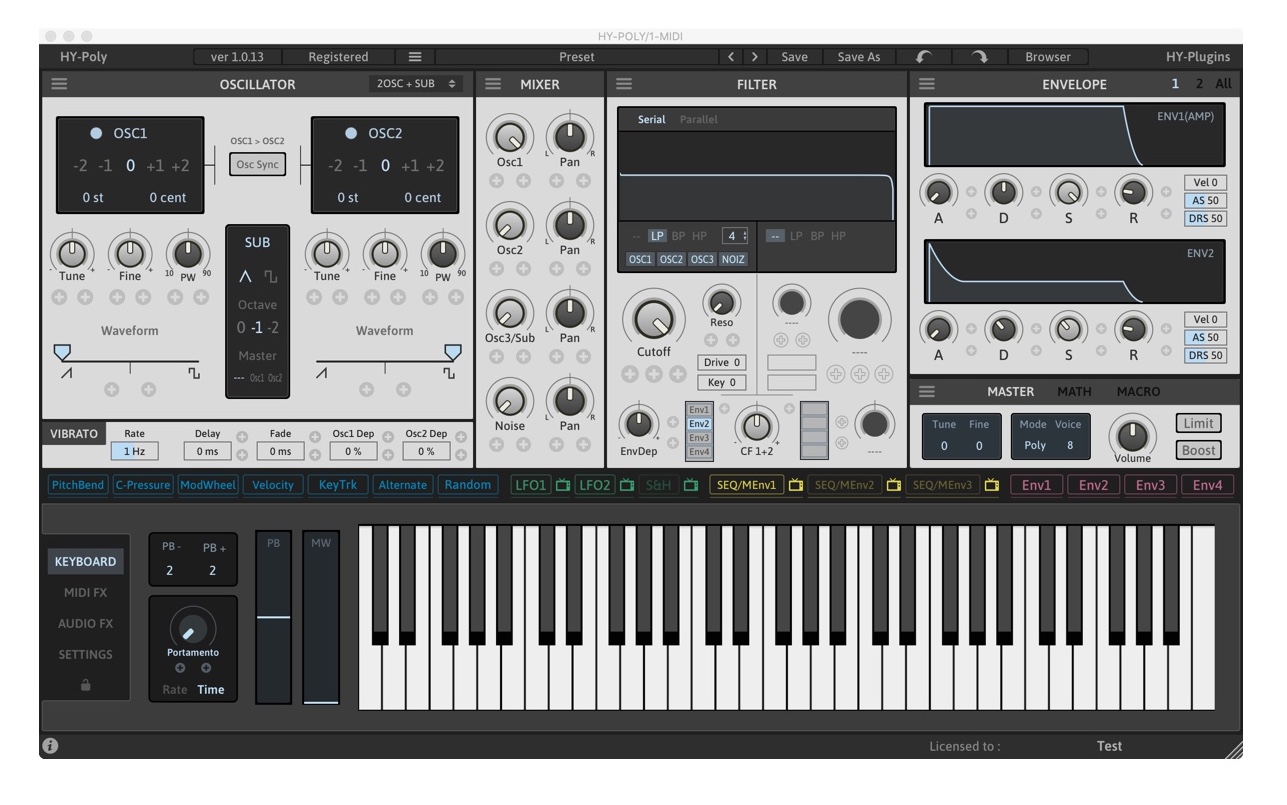
Task: Show All envelopes tab
Action: pyautogui.click(x=1224, y=84)
